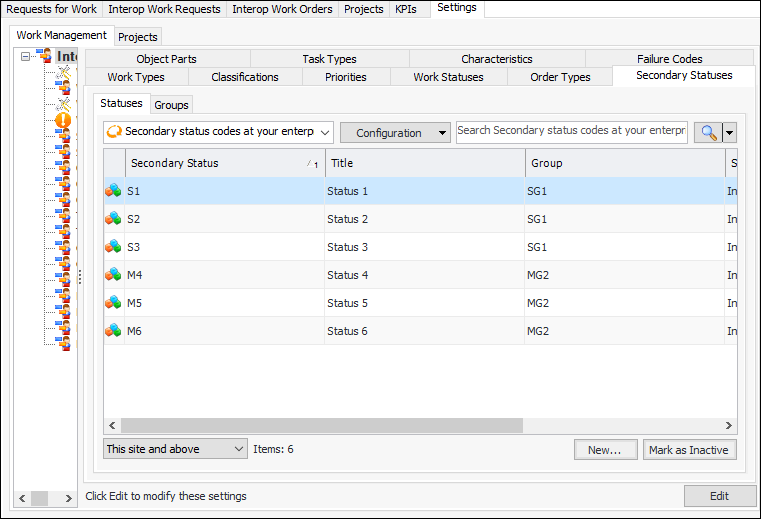761x519 pixels.
Task: Click the root node icon in the tree
Action: point(44,57)
